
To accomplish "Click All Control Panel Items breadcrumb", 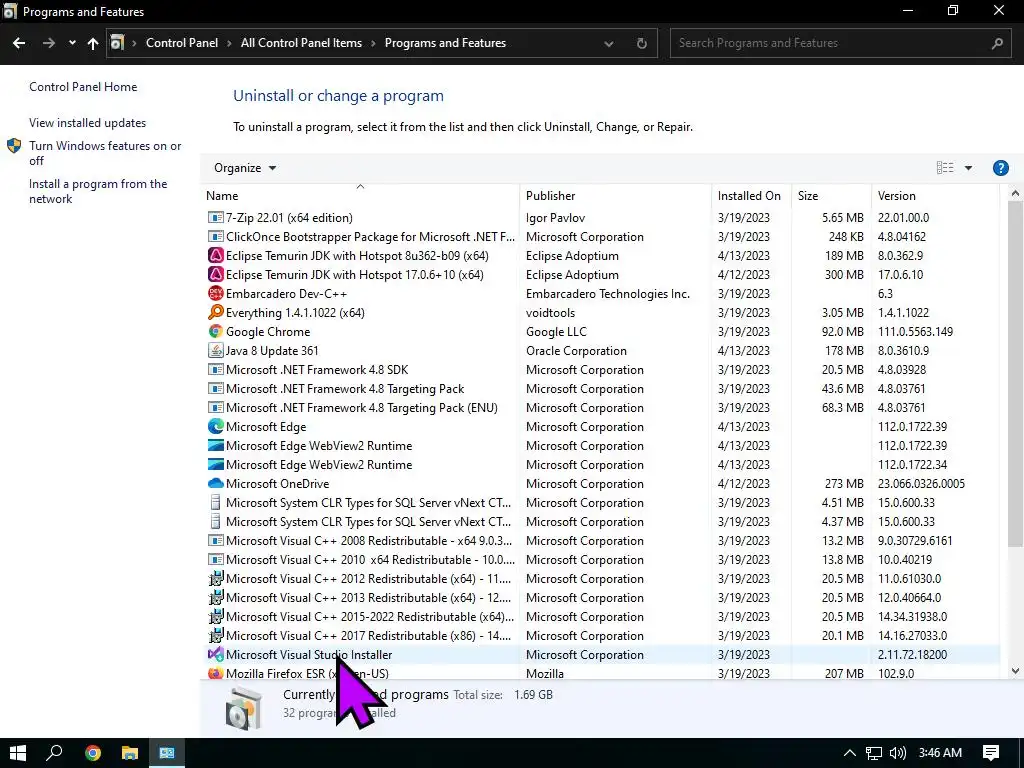I will [301, 43].
